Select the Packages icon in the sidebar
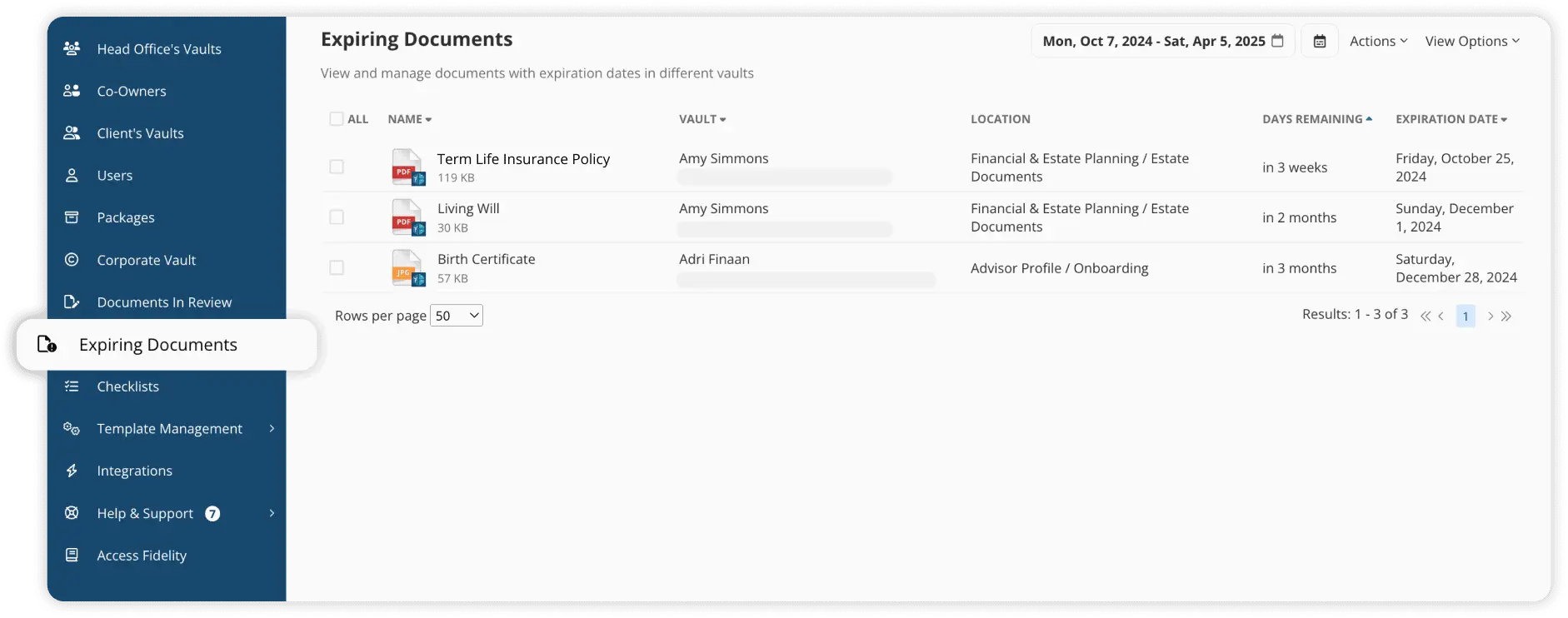This screenshot has height=618, width=1568. (x=72, y=217)
